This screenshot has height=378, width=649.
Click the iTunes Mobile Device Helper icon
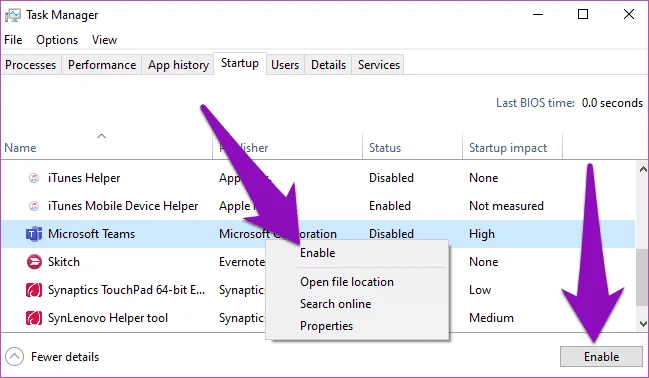(34, 206)
